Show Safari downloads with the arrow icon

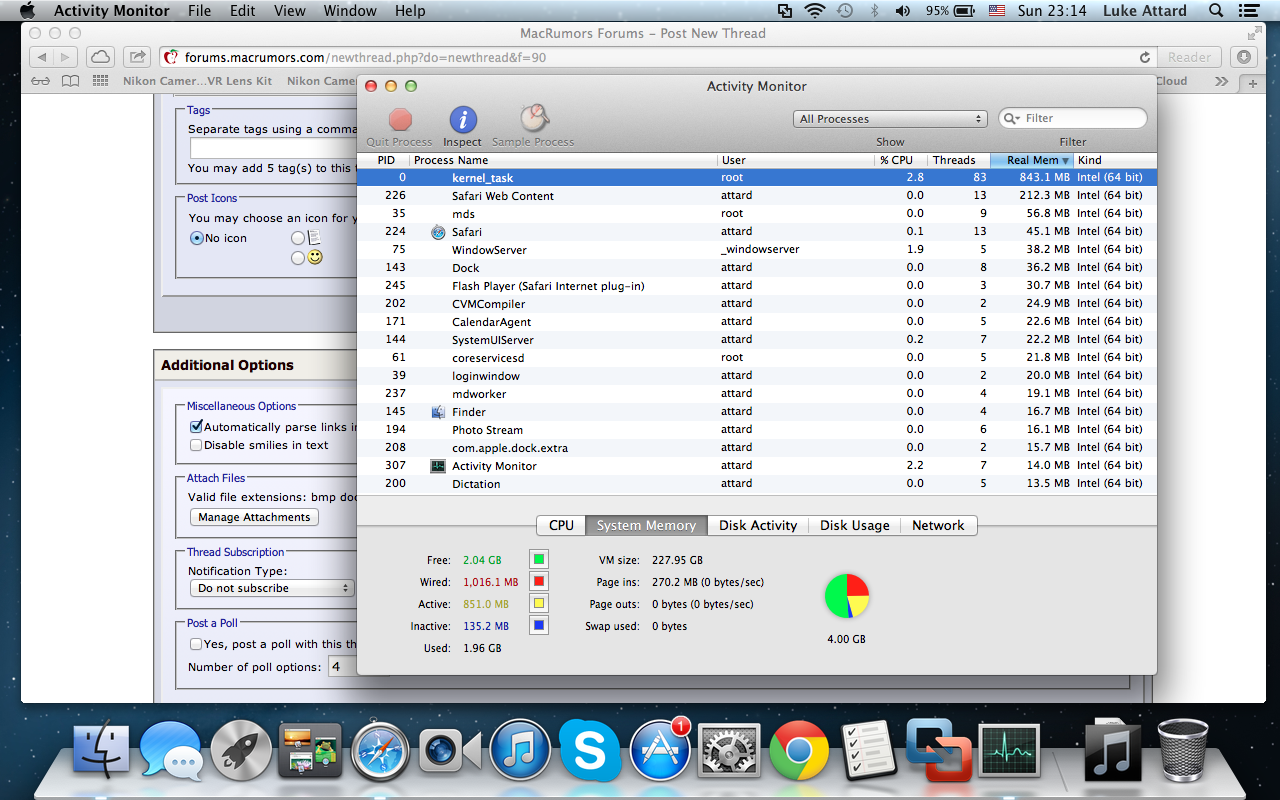(1244, 57)
